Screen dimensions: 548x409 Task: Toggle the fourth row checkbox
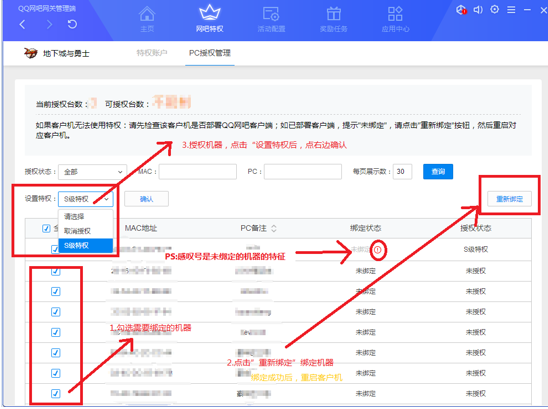(56, 312)
